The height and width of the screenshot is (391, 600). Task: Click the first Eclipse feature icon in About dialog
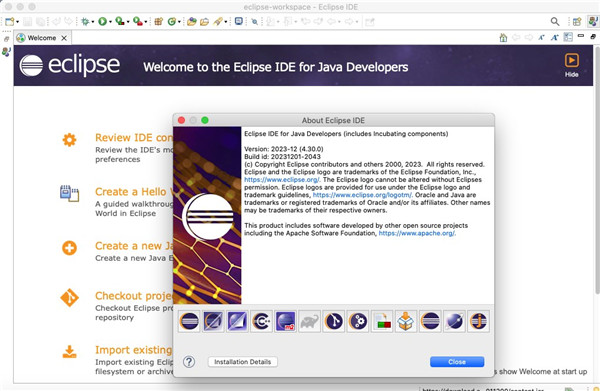pos(189,321)
